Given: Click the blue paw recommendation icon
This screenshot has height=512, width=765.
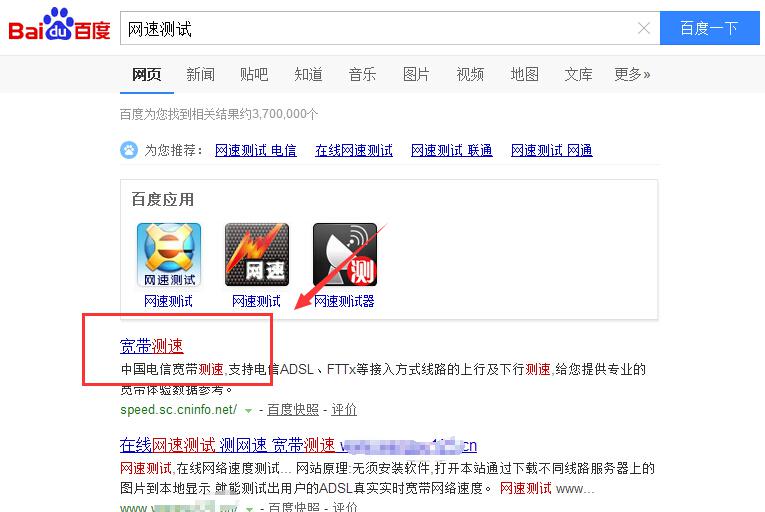Looking at the screenshot, I should pyautogui.click(x=129, y=150).
